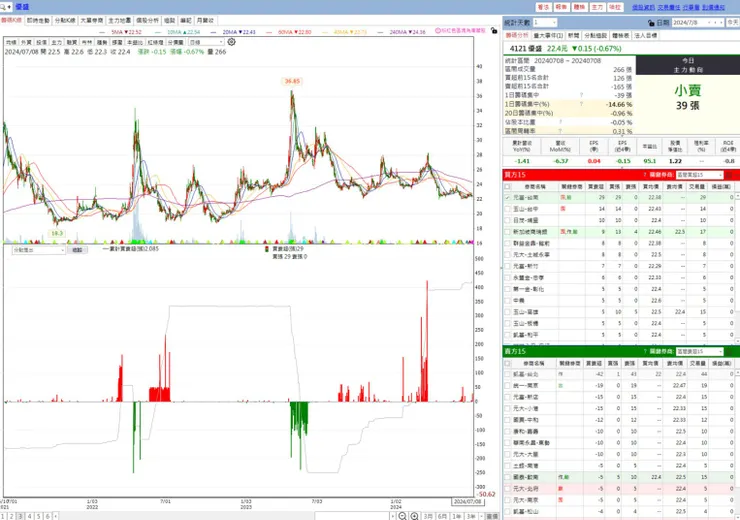Check 新加坡商瑞銀 buyer row checkbox
Screen dimensions: 740x520
[507, 232]
